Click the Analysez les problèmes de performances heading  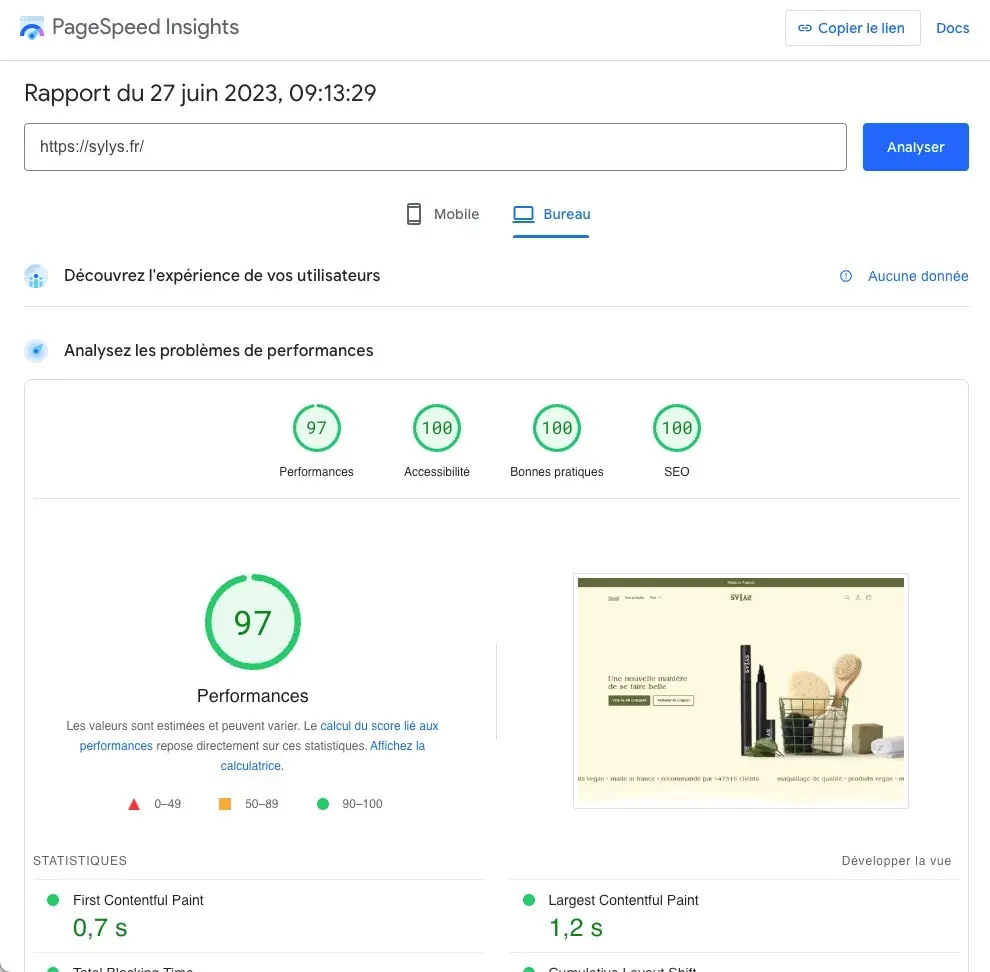(218, 351)
